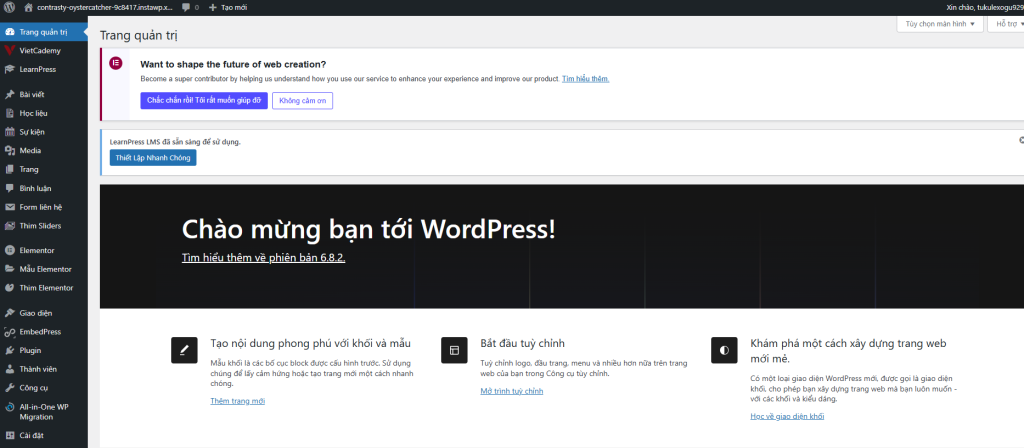Click the Giao diện paintbrush icon
1024x448 pixels.
9,313
